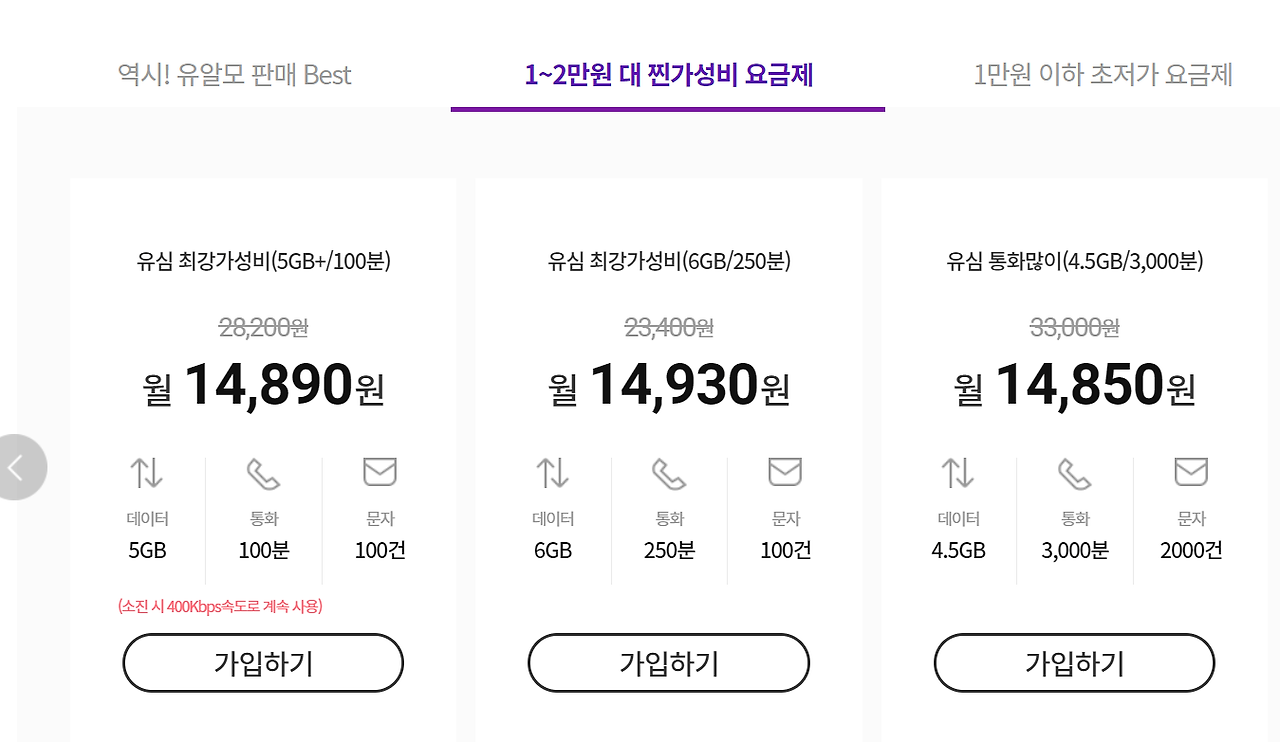Click envelope icon in 6GB/250분 plan
Screen dimensions: 1280x742
pos(785,472)
